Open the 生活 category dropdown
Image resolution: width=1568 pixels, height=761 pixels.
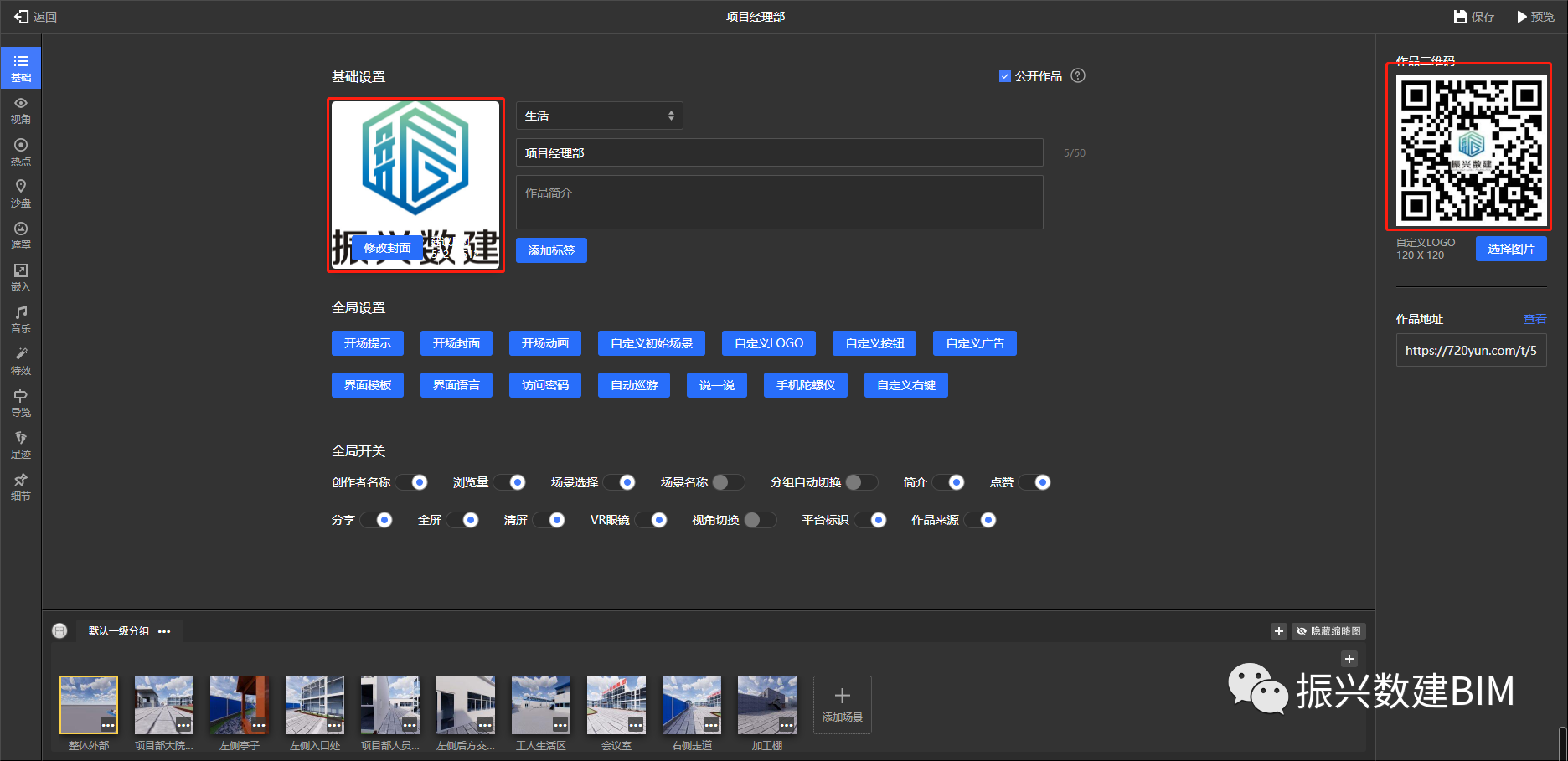[599, 116]
